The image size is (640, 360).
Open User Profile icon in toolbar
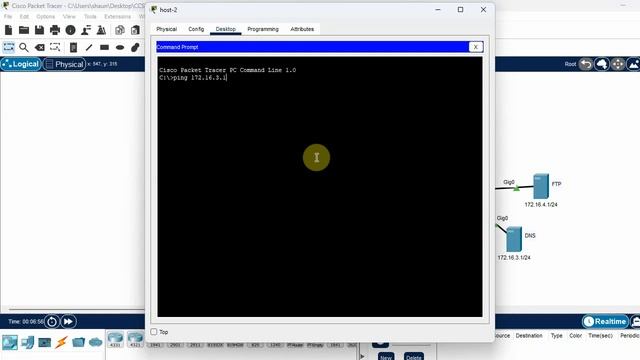click(x=86, y=30)
